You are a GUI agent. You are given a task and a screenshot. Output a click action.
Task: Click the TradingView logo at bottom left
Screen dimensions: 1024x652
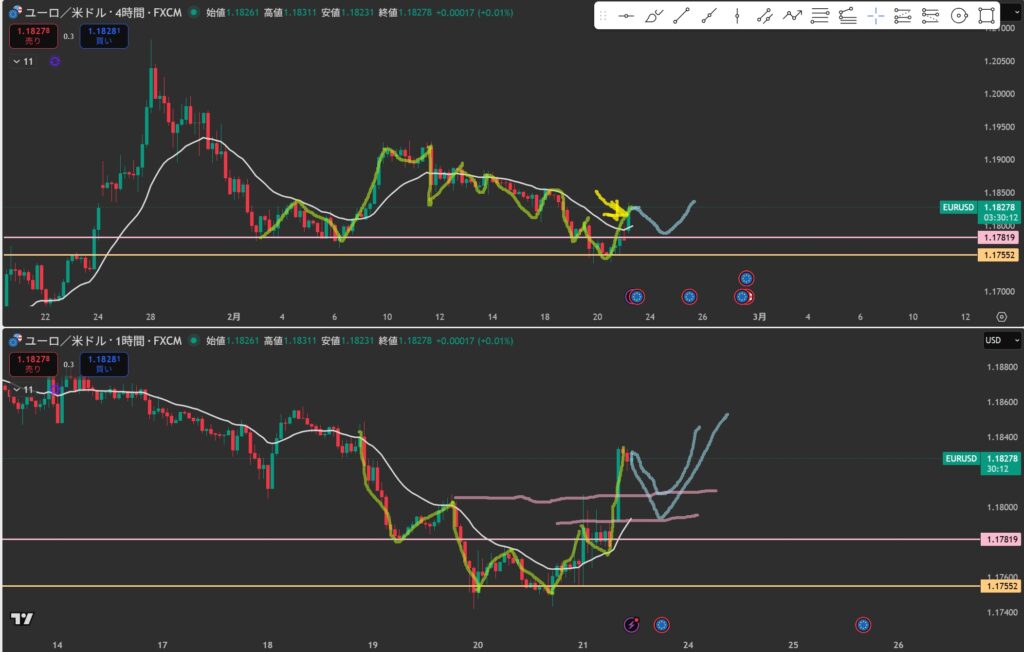click(x=21, y=618)
